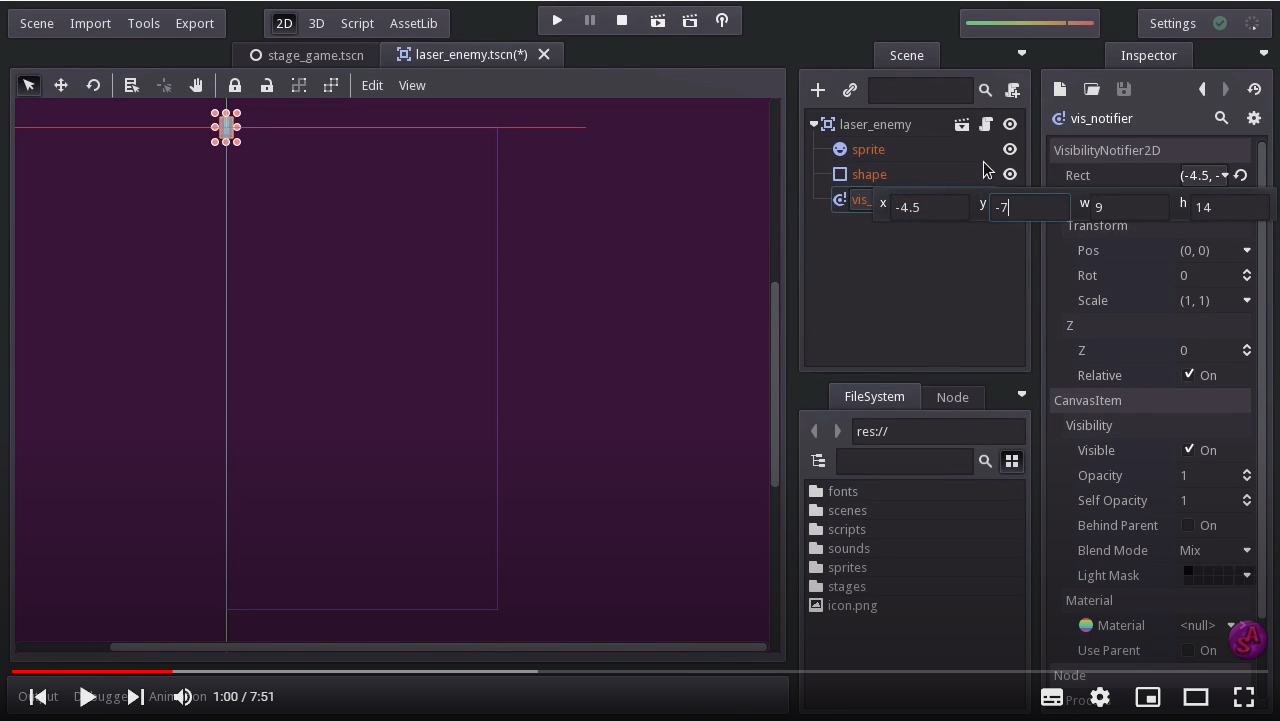The height and width of the screenshot is (721, 1280).
Task: Enable Behind Parent checkbox
Action: [1189, 525]
